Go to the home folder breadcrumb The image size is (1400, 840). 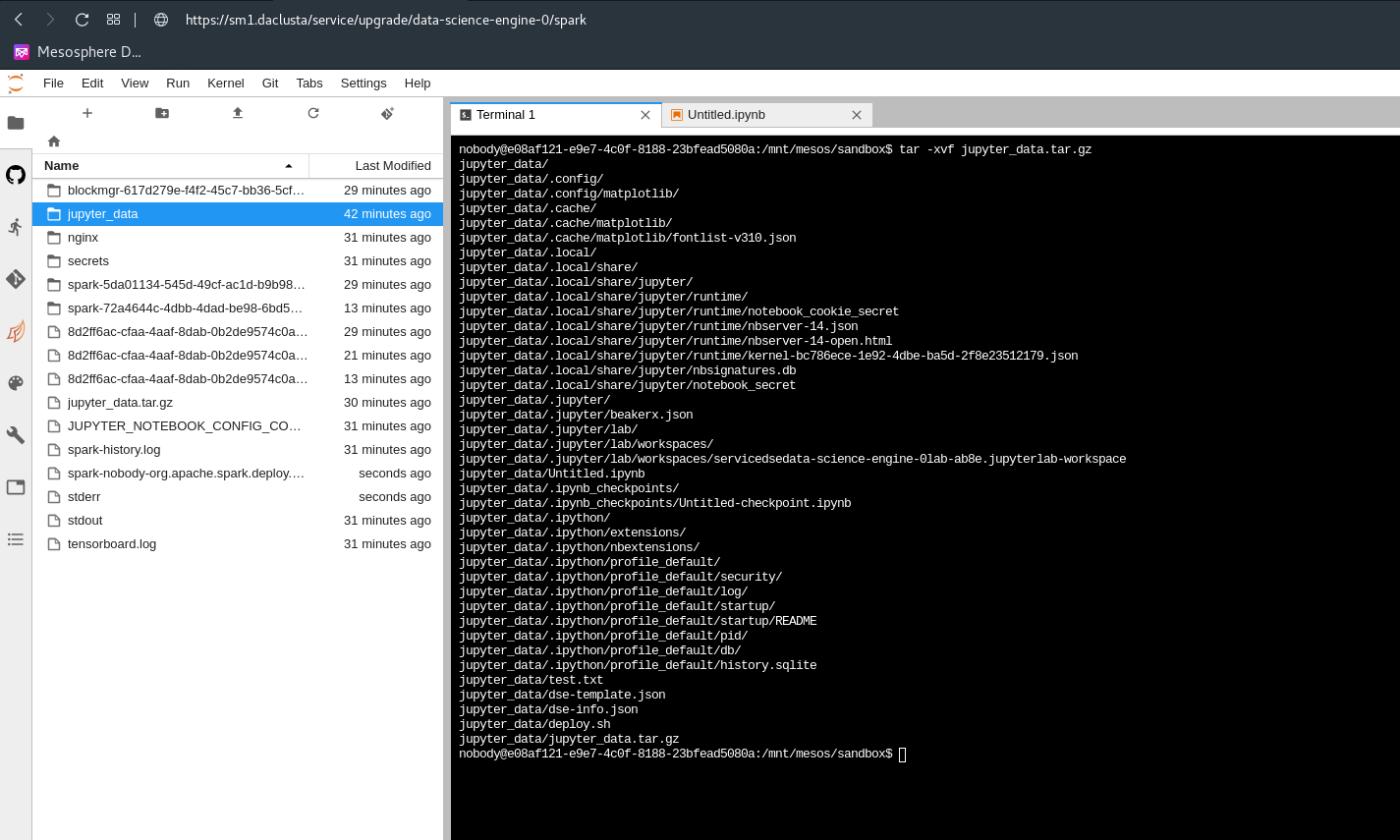[54, 141]
